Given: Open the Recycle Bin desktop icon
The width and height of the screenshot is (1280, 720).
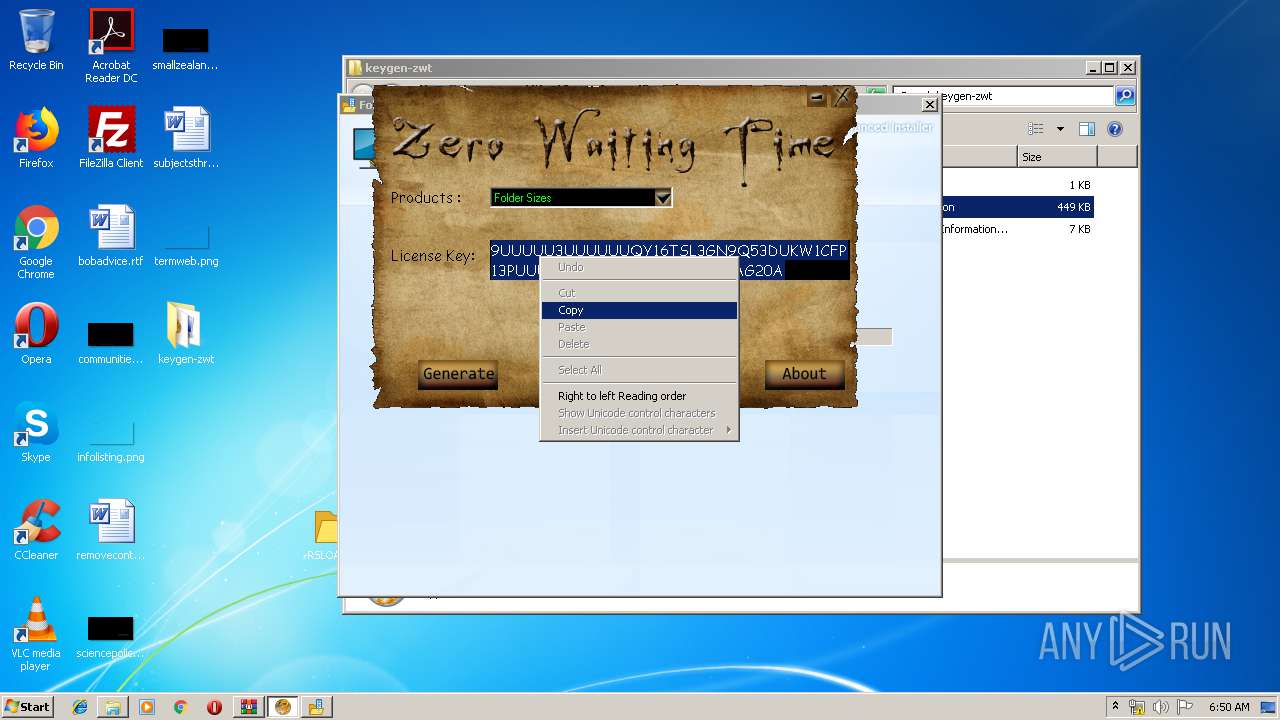Looking at the screenshot, I should 36,40.
